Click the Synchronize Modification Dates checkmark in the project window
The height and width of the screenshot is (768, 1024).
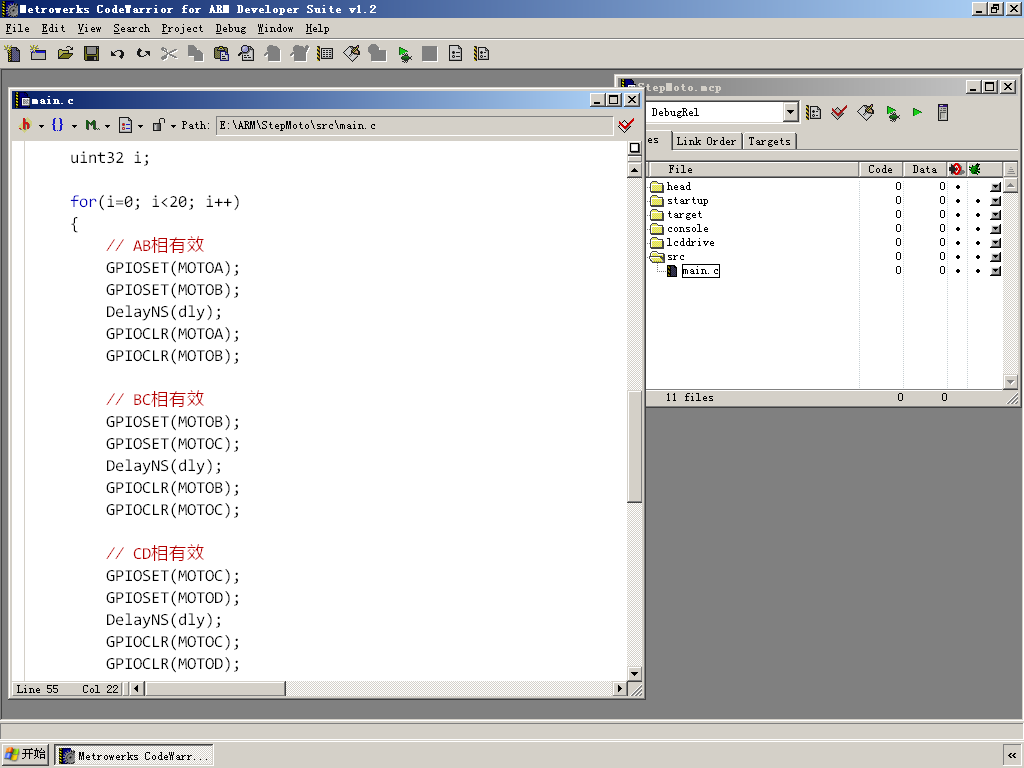839,112
